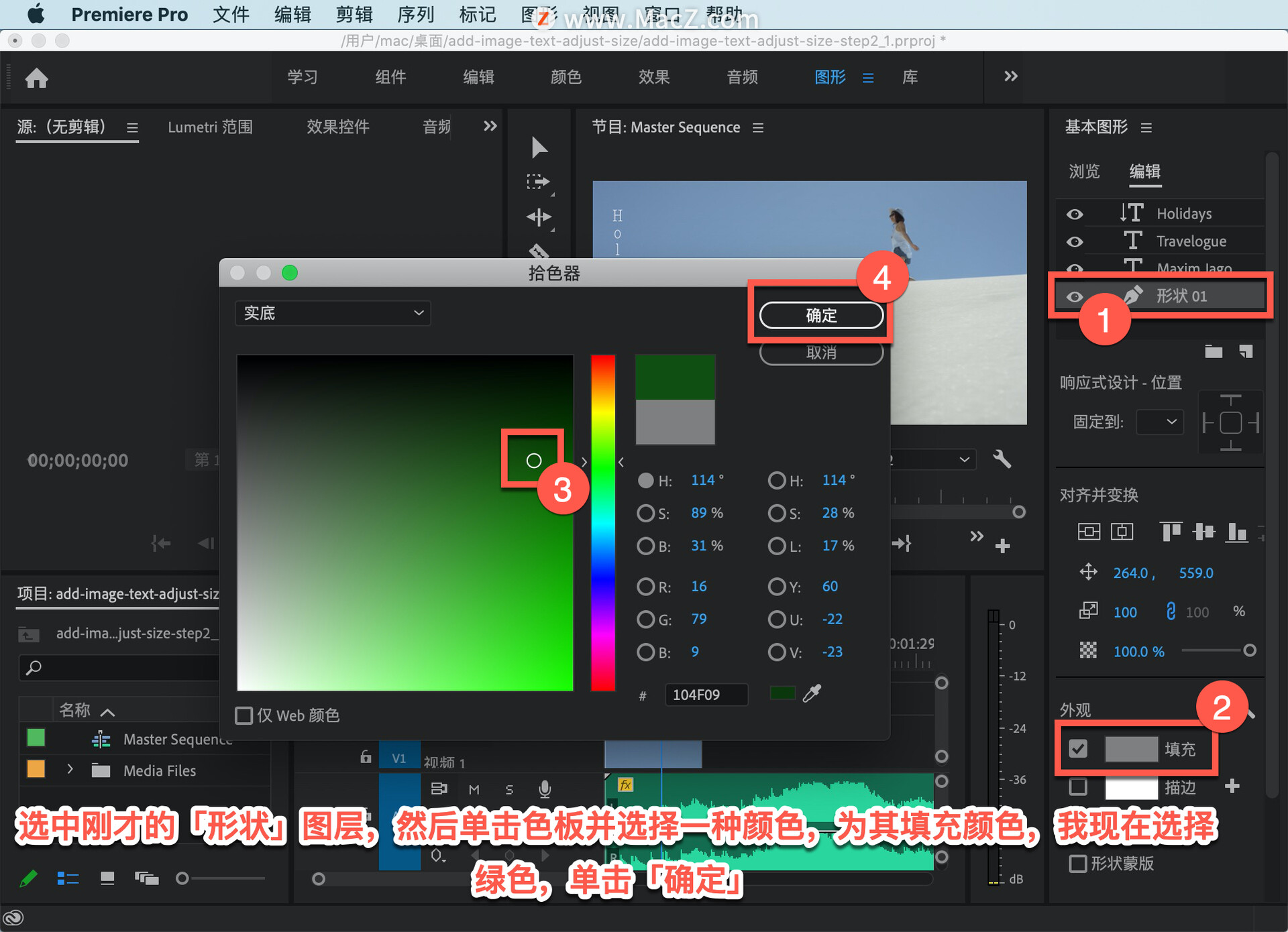Open the 基本图形 panel menu
Screen dimensions: 1288x932
1146,127
